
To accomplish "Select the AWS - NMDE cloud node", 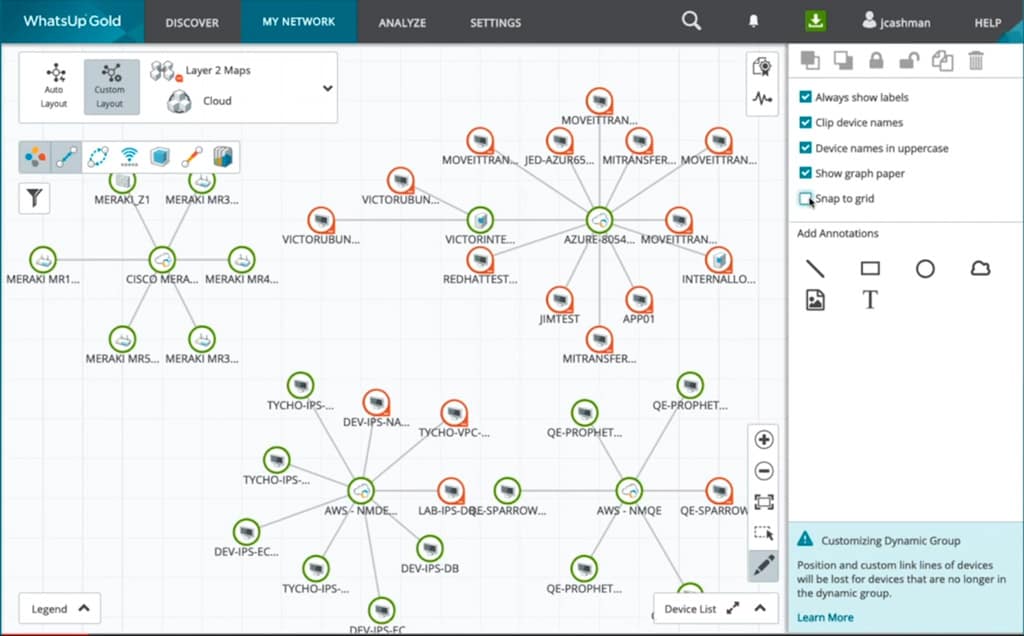I will [360, 491].
